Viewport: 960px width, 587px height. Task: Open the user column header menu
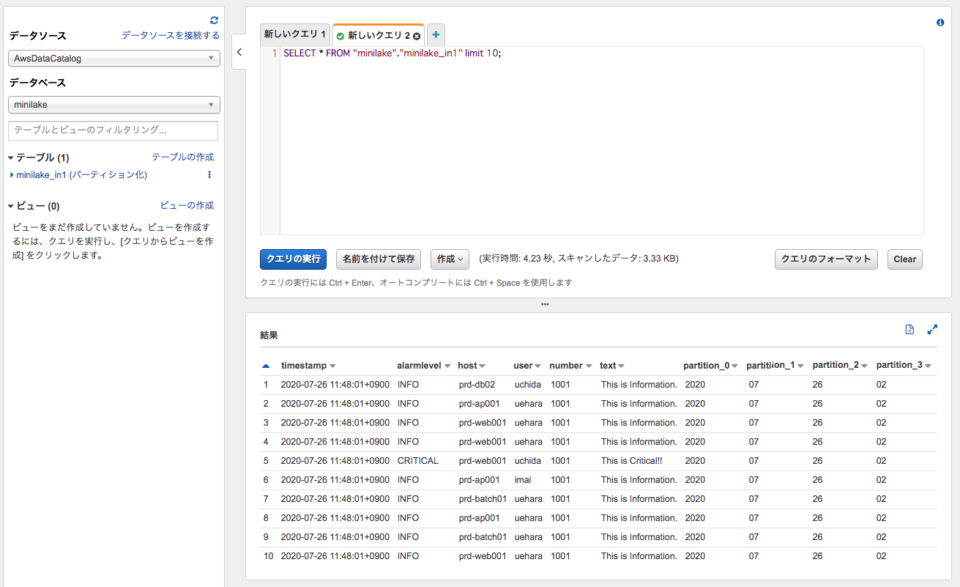click(x=538, y=366)
